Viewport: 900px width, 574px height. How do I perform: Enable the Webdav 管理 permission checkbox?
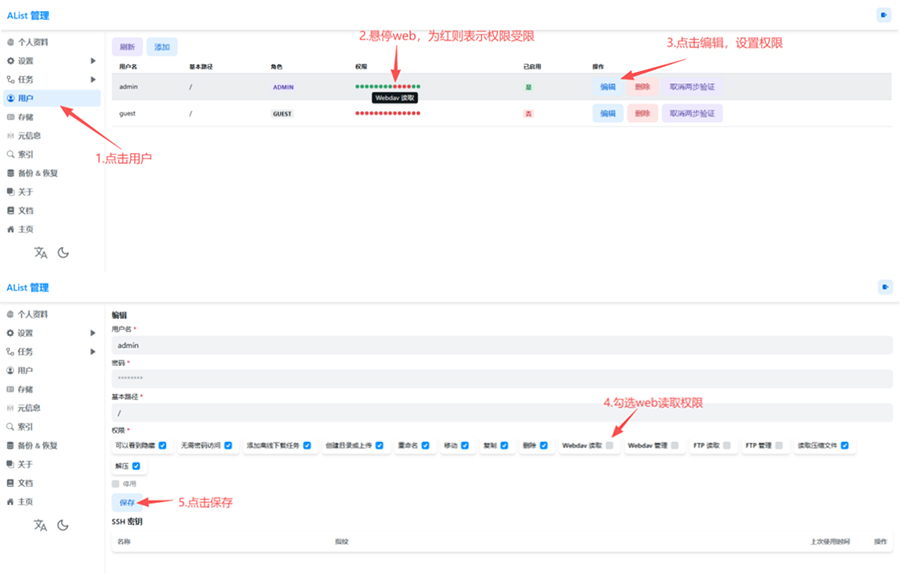[674, 446]
